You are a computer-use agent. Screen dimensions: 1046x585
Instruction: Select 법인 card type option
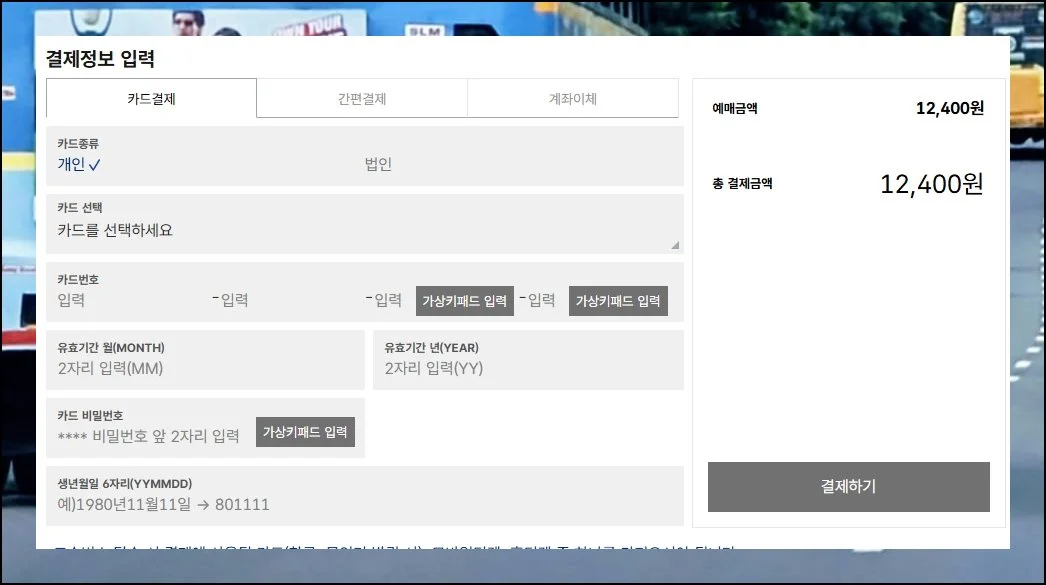click(x=378, y=165)
